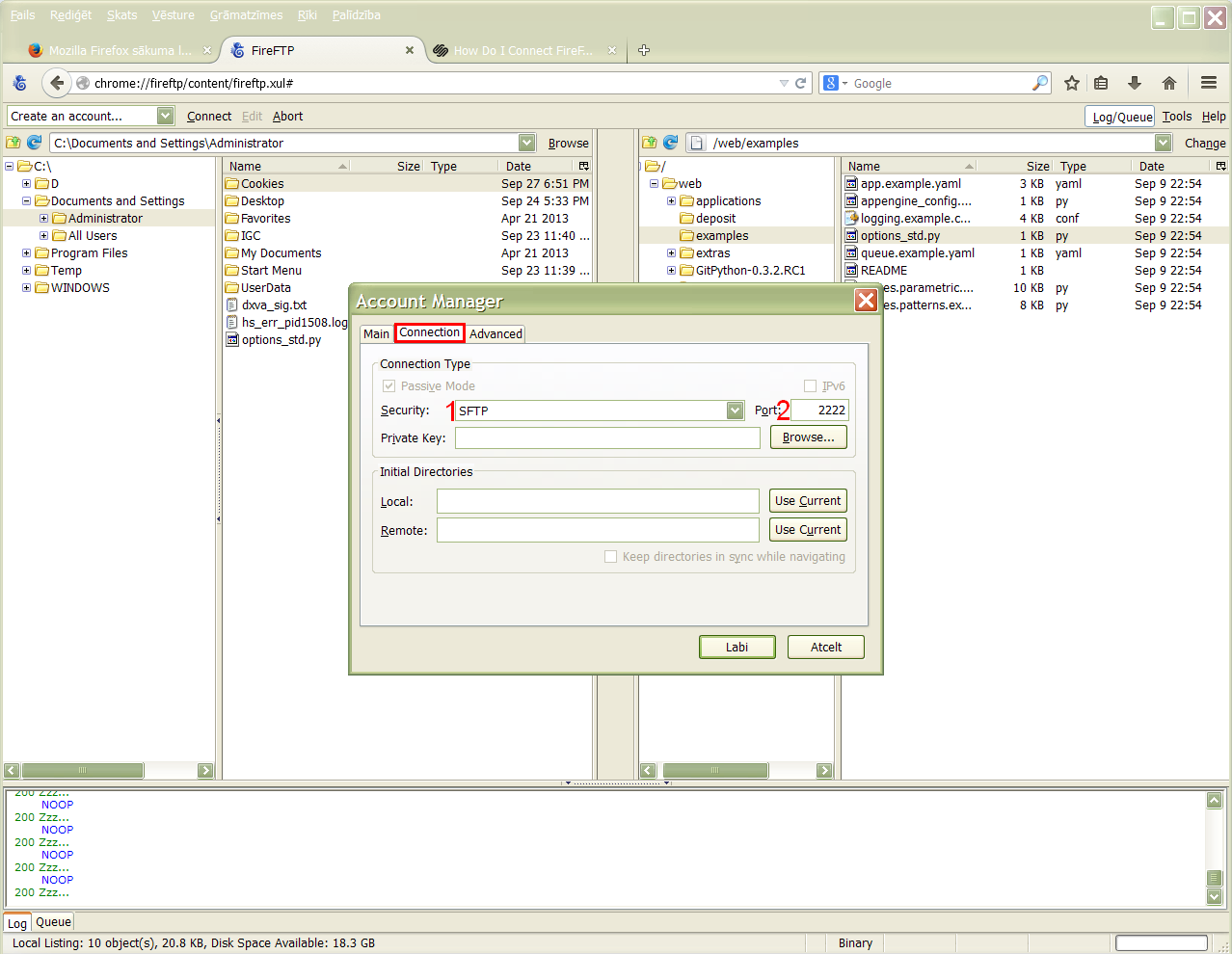1232x954 pixels.
Task: Open new browser tab with plus icon
Action: click(644, 50)
